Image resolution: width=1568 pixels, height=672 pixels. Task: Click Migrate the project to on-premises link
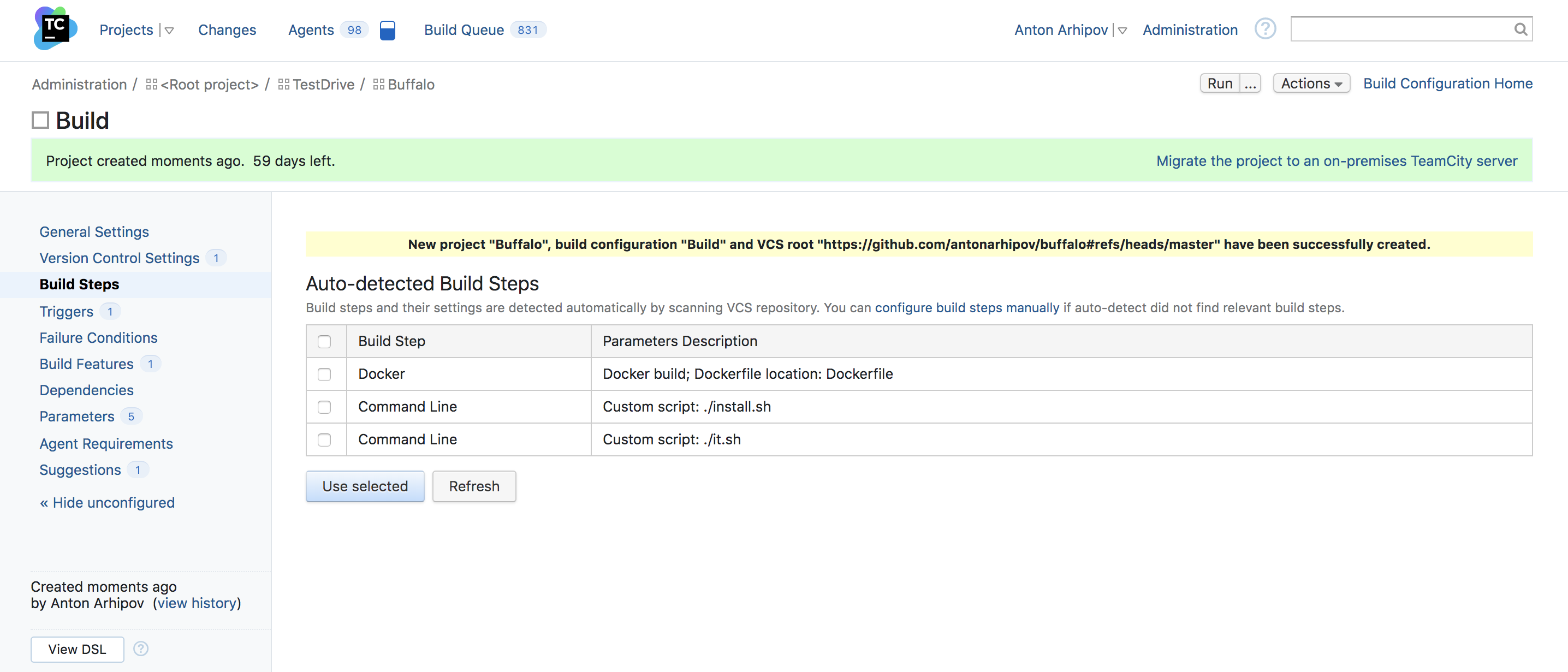(x=1337, y=160)
